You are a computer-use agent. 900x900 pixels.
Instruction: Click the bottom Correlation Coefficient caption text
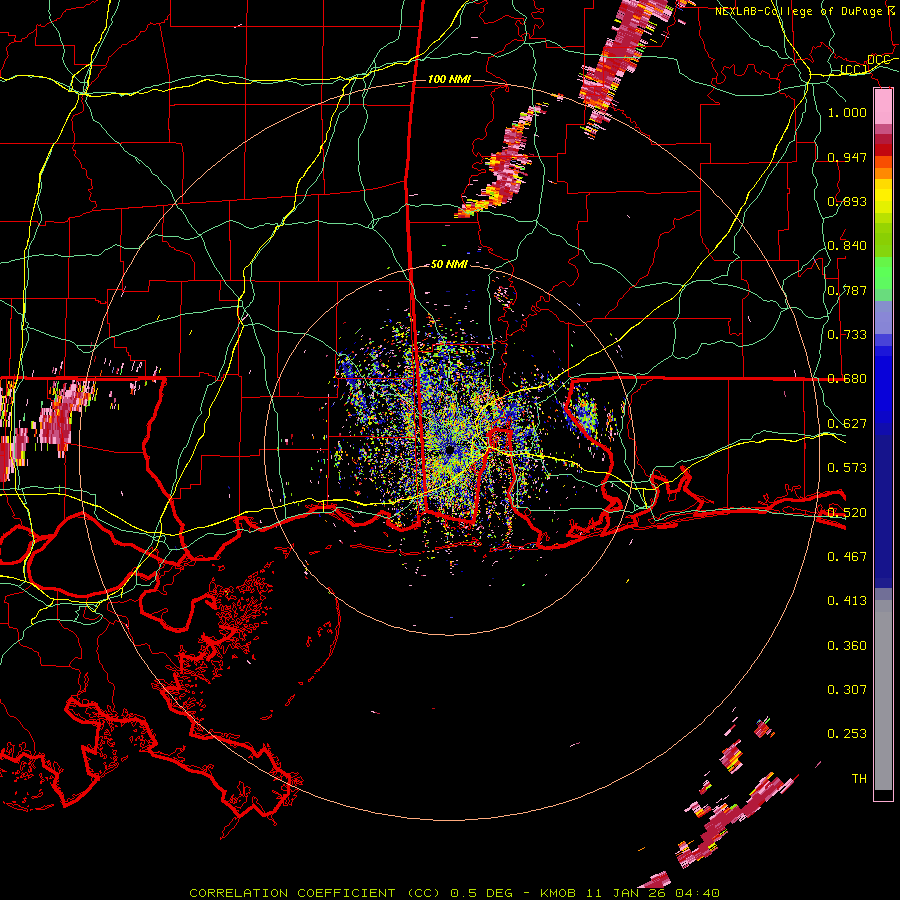click(x=454, y=893)
